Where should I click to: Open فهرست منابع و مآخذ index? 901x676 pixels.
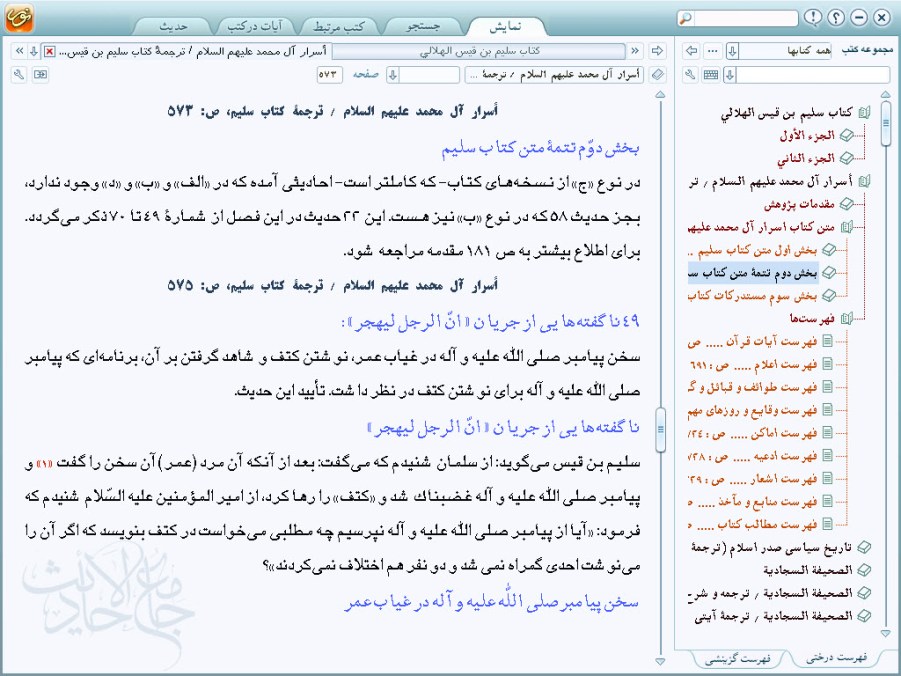click(752, 502)
